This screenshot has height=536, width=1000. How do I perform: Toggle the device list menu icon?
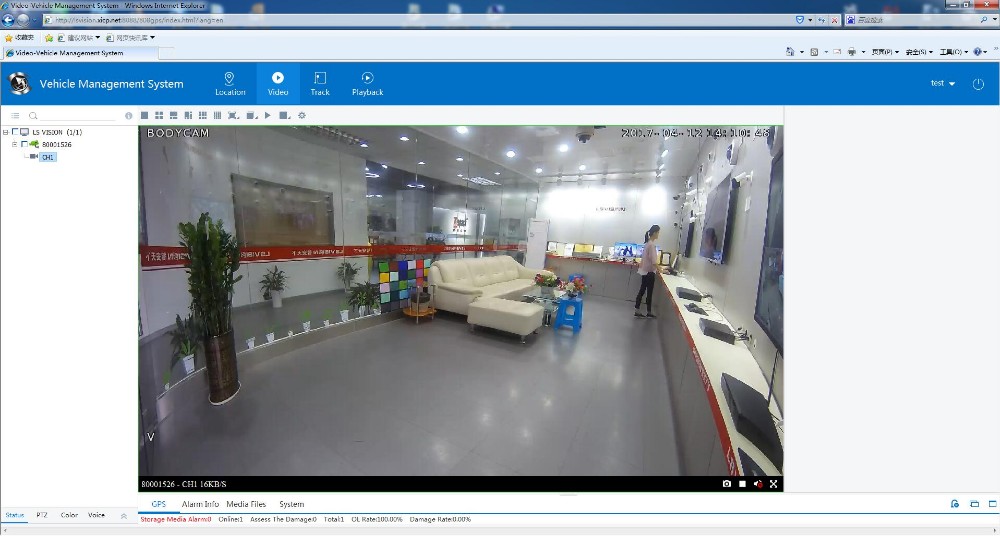coord(15,115)
